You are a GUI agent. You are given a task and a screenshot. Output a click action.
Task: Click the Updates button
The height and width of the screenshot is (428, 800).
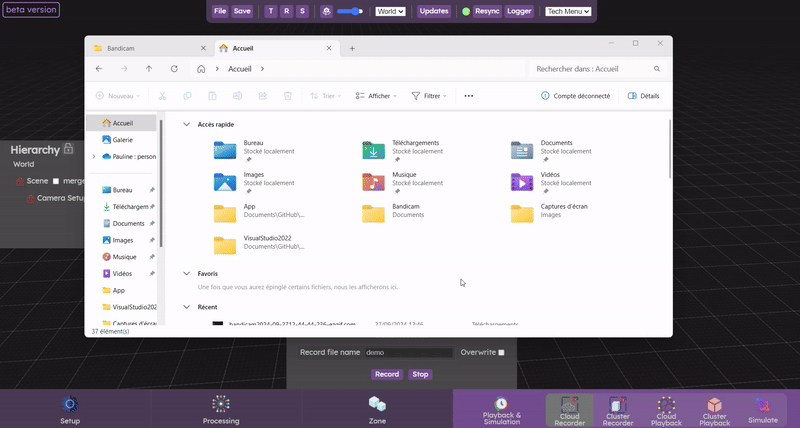click(x=434, y=11)
